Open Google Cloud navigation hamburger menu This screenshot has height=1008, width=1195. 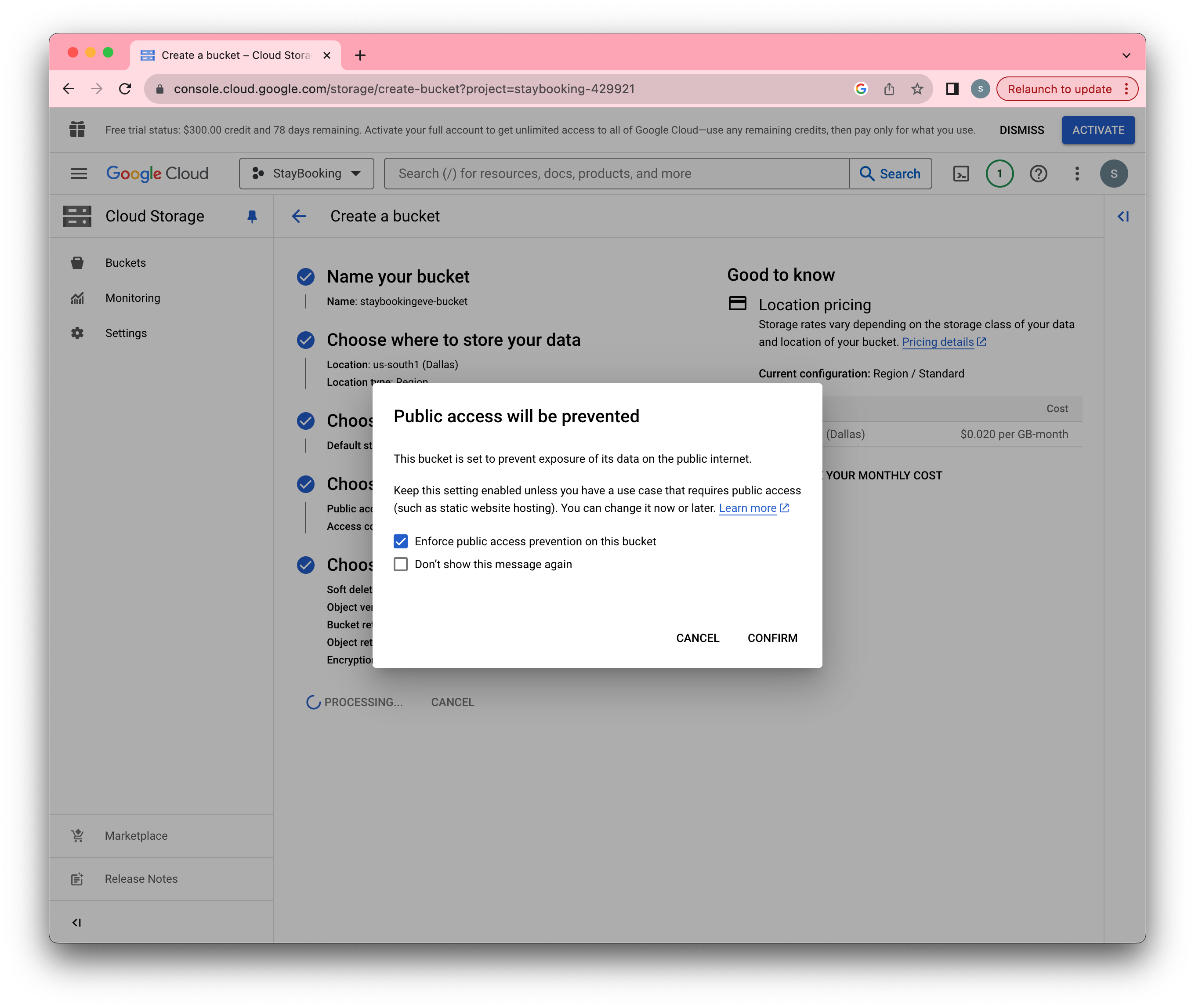(78, 173)
